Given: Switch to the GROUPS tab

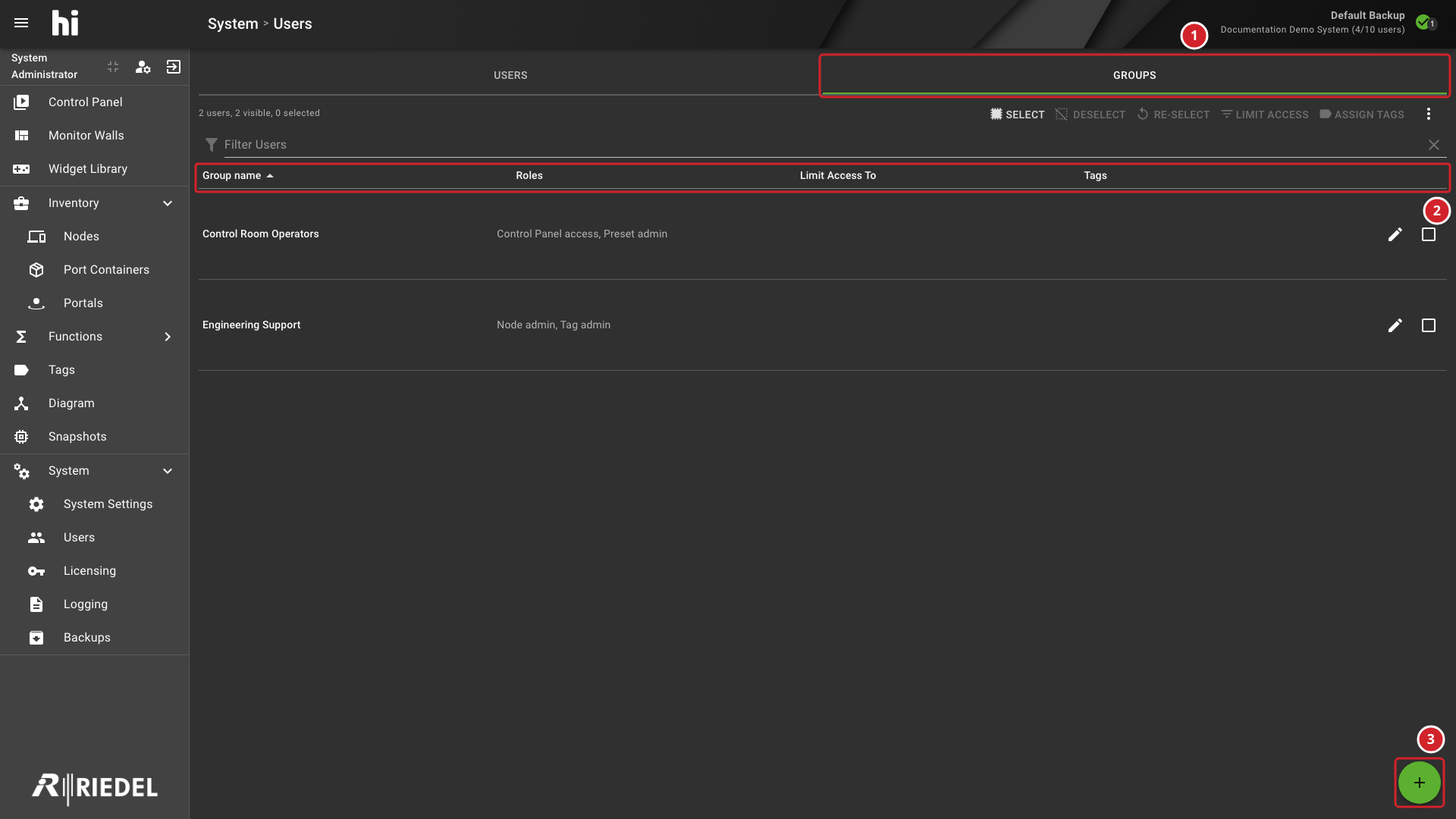Looking at the screenshot, I should 1134,75.
